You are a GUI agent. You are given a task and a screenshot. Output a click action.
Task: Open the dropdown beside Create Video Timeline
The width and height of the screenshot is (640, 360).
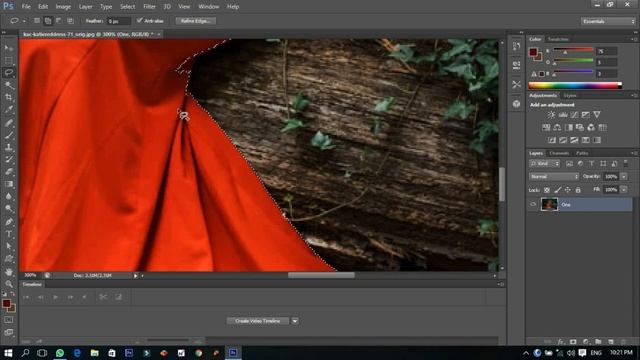(x=295, y=321)
